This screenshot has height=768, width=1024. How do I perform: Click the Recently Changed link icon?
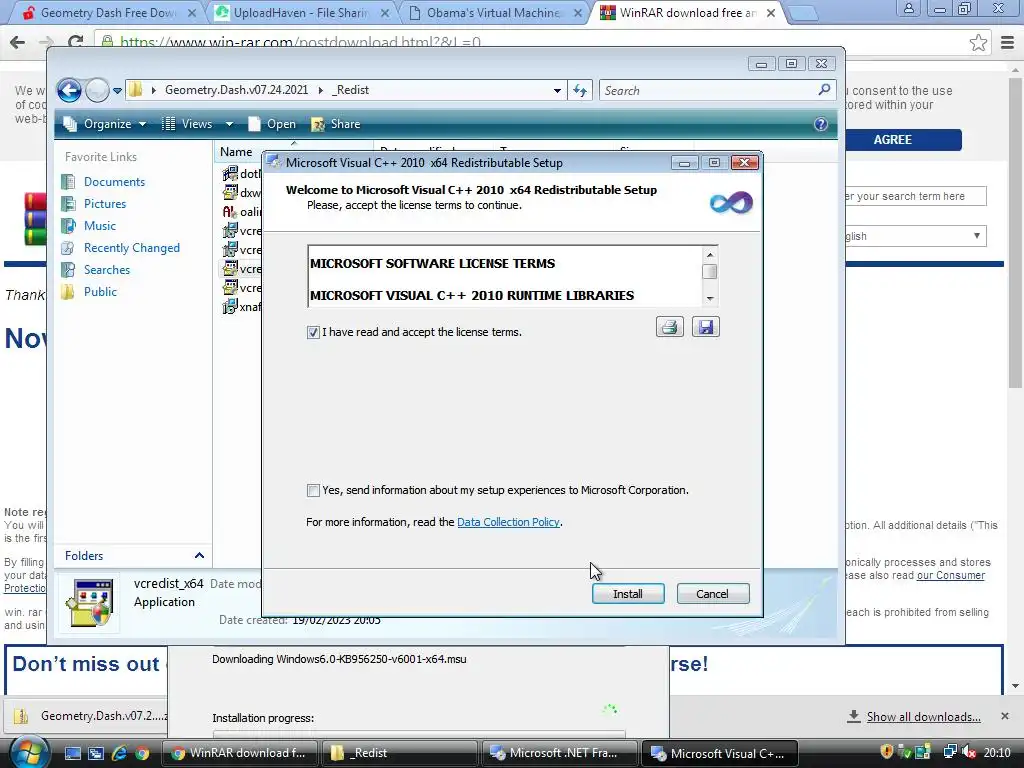(x=68, y=248)
